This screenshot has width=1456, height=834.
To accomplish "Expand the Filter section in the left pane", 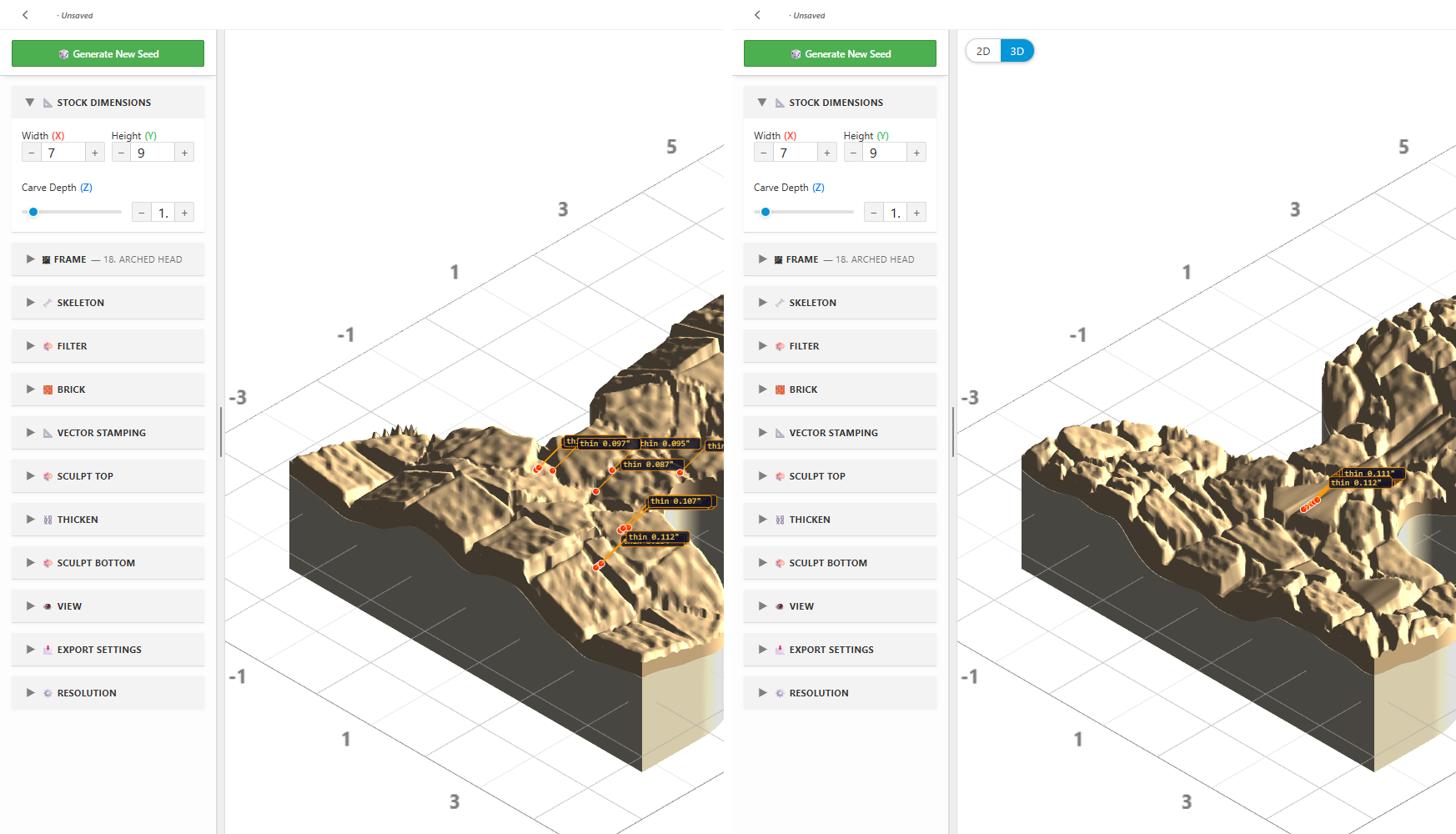I will [108, 346].
